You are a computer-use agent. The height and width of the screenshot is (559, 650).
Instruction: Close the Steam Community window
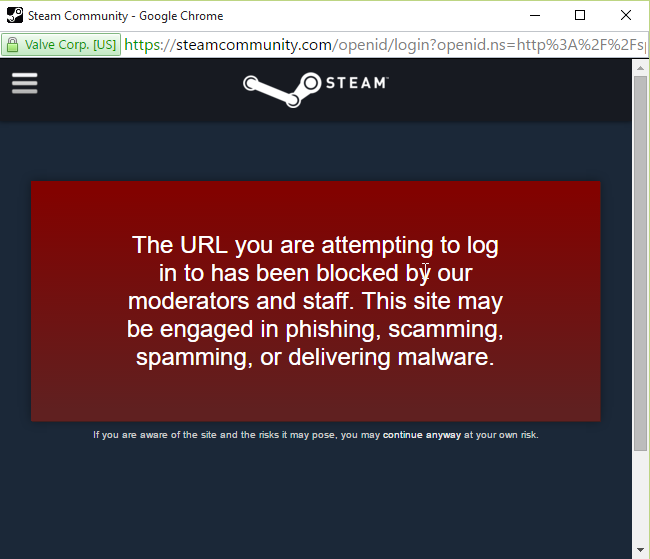click(626, 15)
